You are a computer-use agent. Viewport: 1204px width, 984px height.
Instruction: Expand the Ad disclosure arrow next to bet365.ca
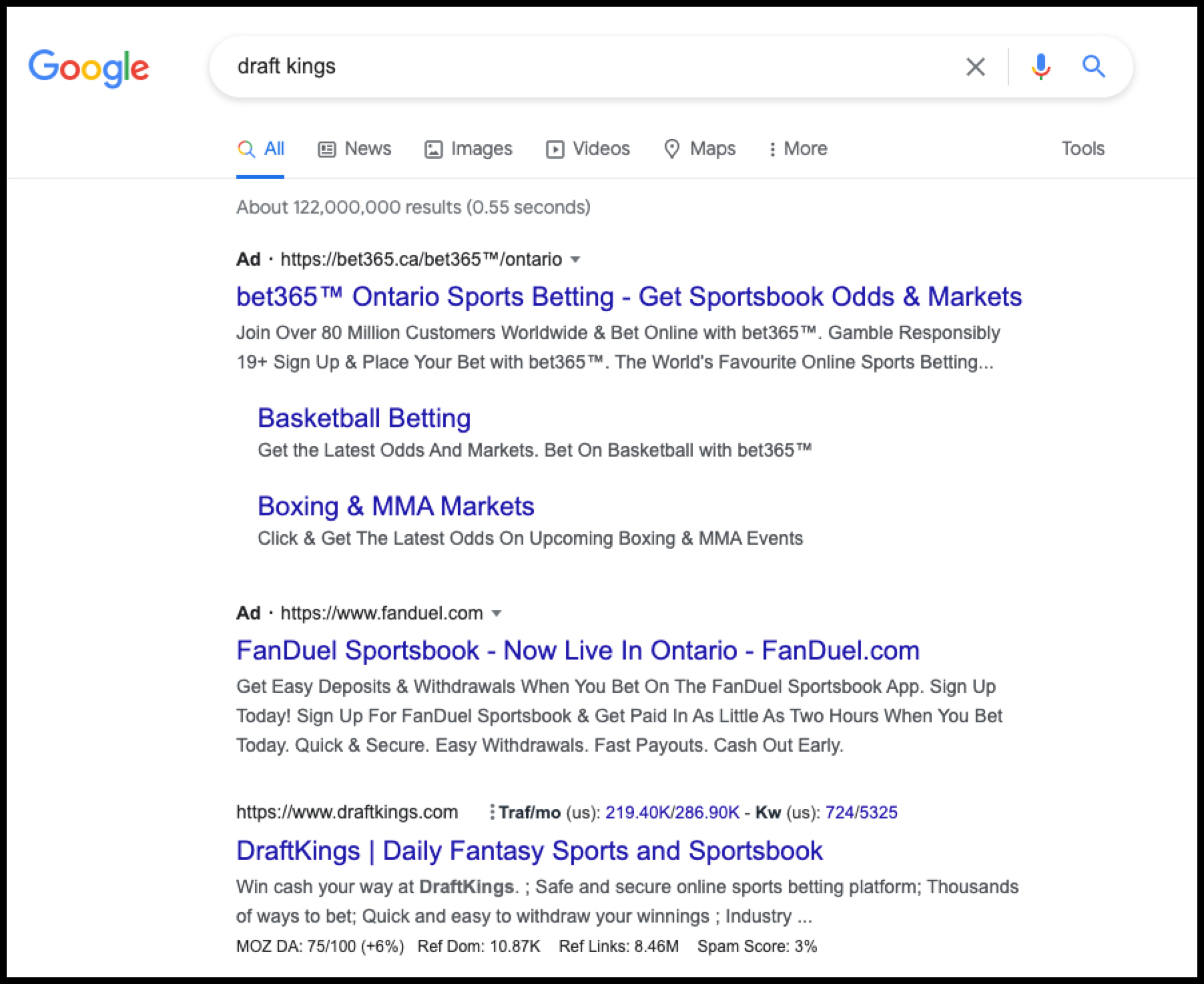pos(575,261)
